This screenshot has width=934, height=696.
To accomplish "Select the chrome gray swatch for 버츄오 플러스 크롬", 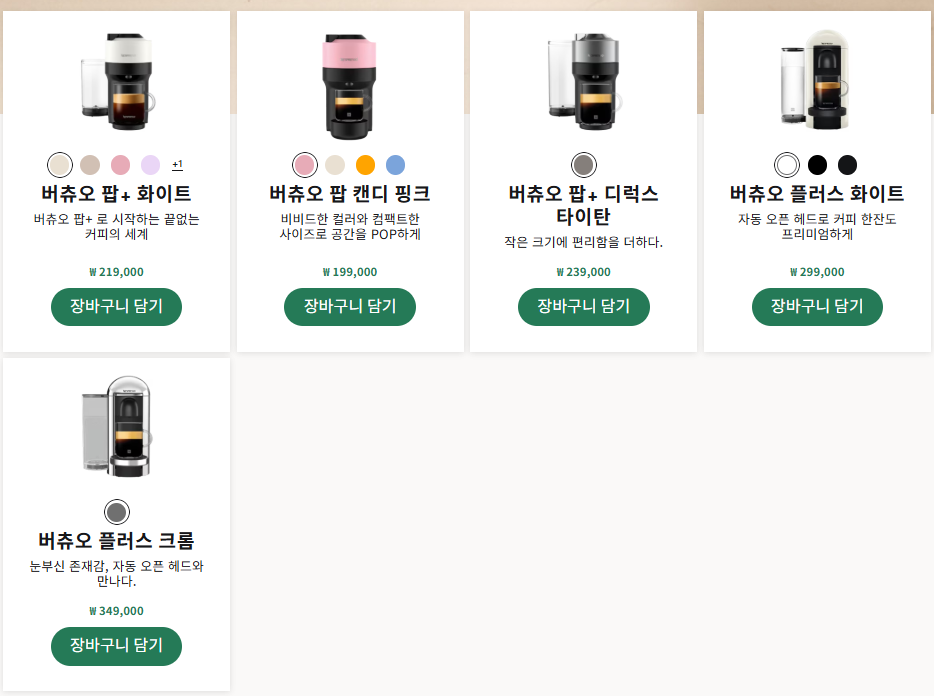I will click(117, 512).
